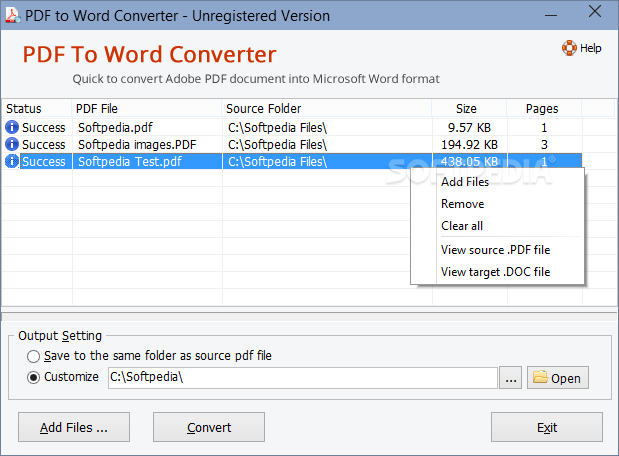This screenshot has height=456, width=619.
Task: Click the Add Files ... button
Action: 74,427
